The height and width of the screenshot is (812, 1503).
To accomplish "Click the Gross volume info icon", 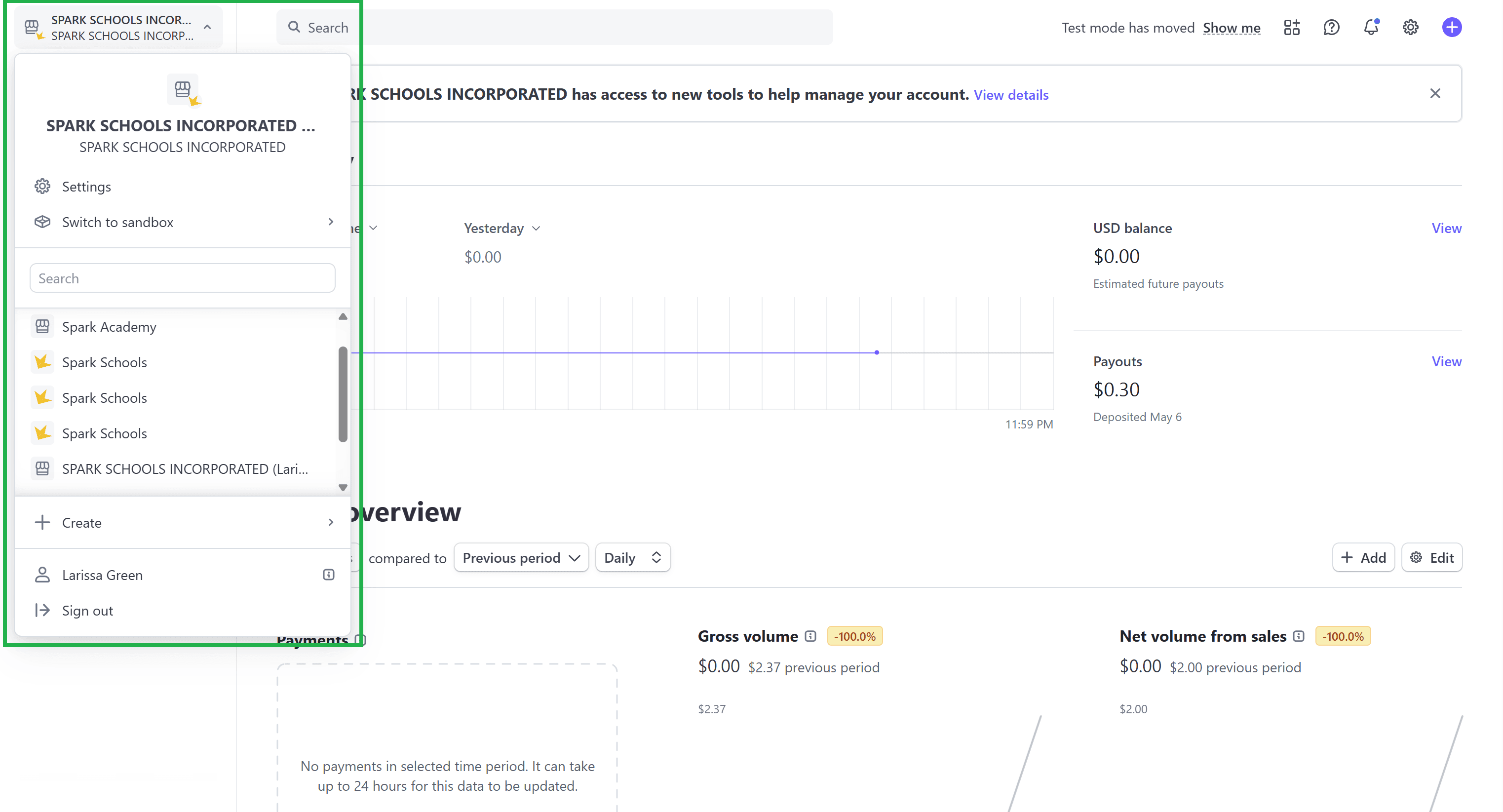I will (810, 636).
